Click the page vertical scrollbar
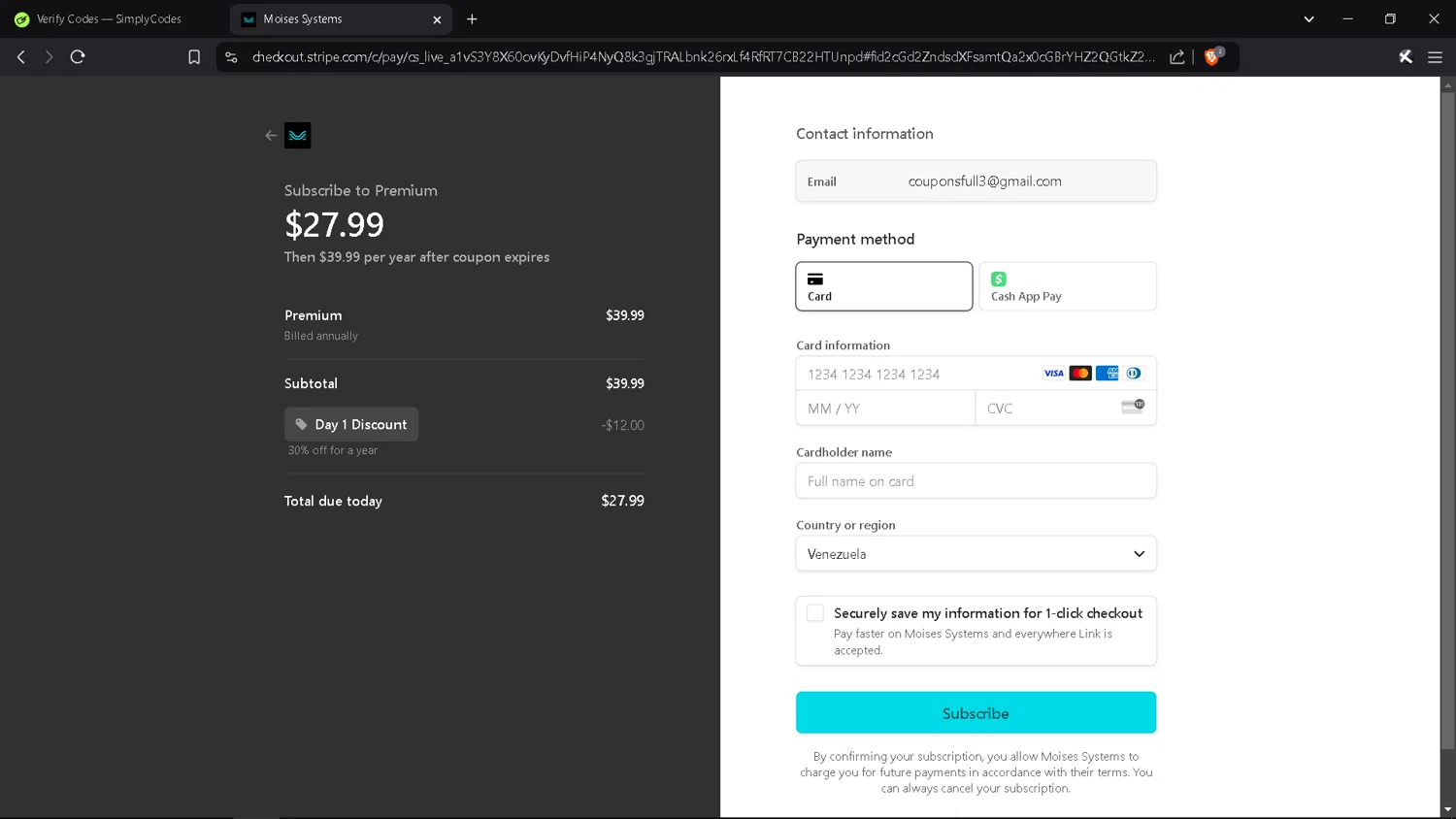 (x=1447, y=422)
